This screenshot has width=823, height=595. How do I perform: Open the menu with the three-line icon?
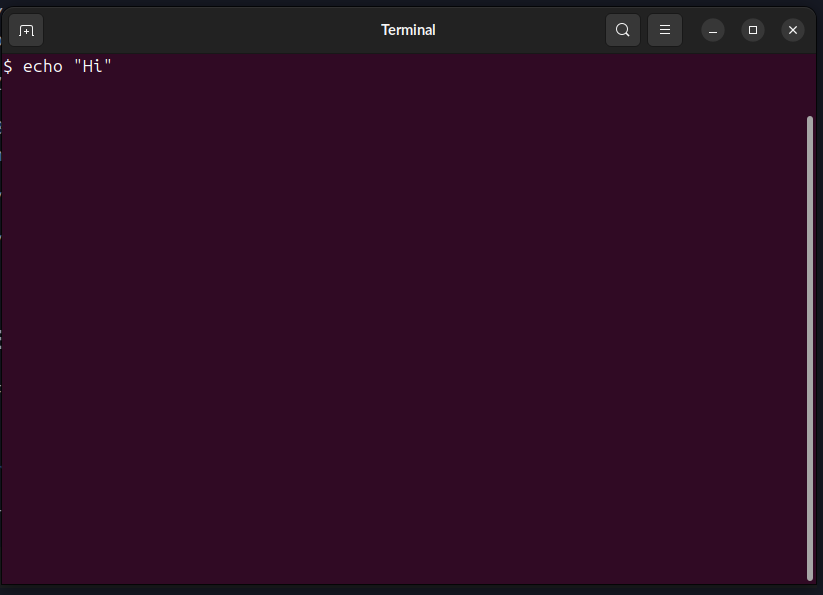(664, 29)
